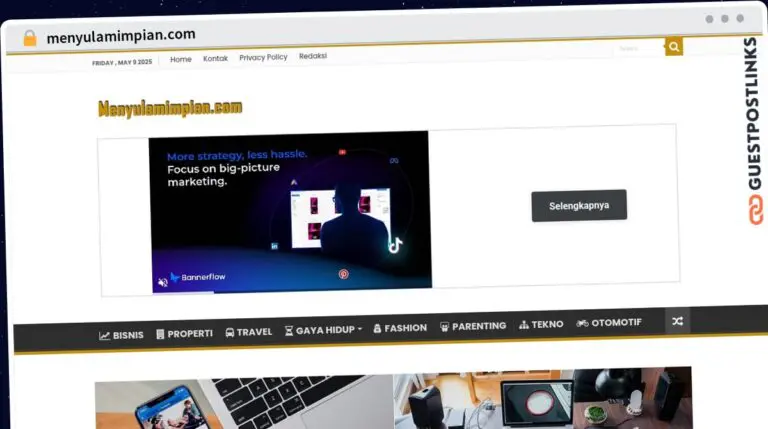Open the Travel category

click(x=249, y=332)
